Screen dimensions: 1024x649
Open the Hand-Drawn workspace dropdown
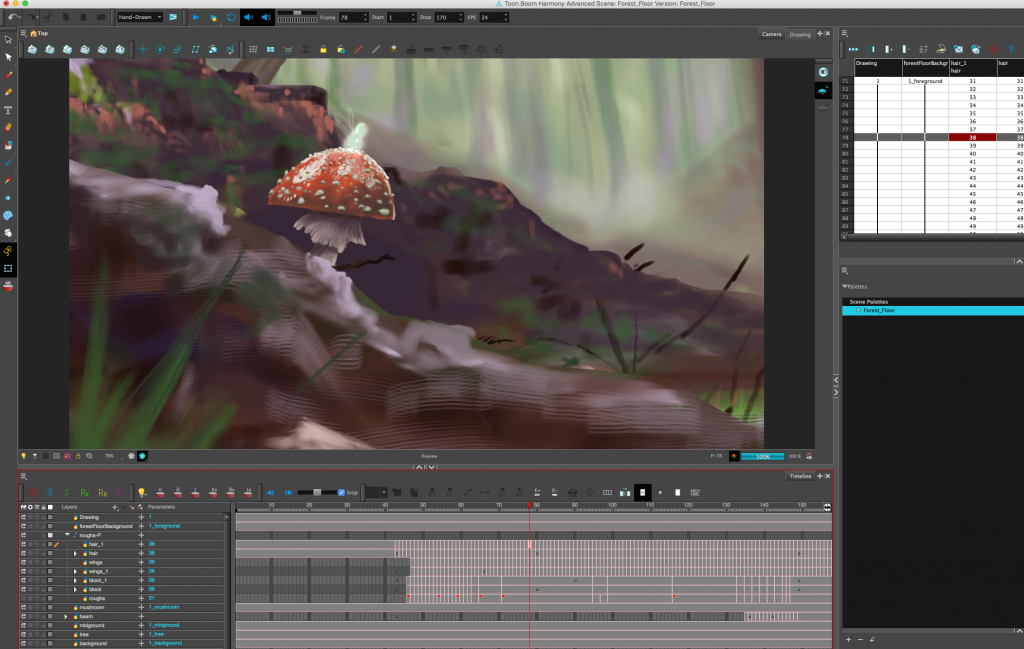140,17
